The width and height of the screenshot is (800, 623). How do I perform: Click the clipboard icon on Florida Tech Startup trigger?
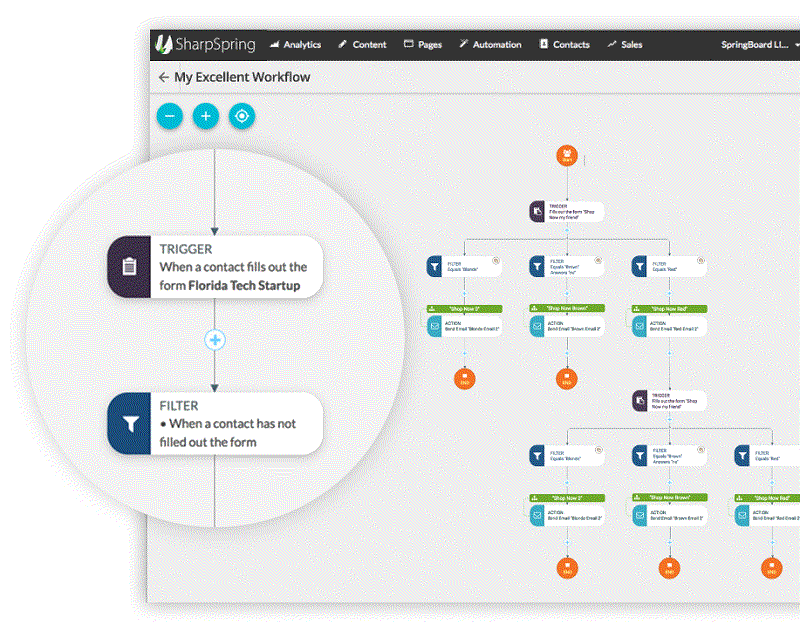click(x=129, y=267)
